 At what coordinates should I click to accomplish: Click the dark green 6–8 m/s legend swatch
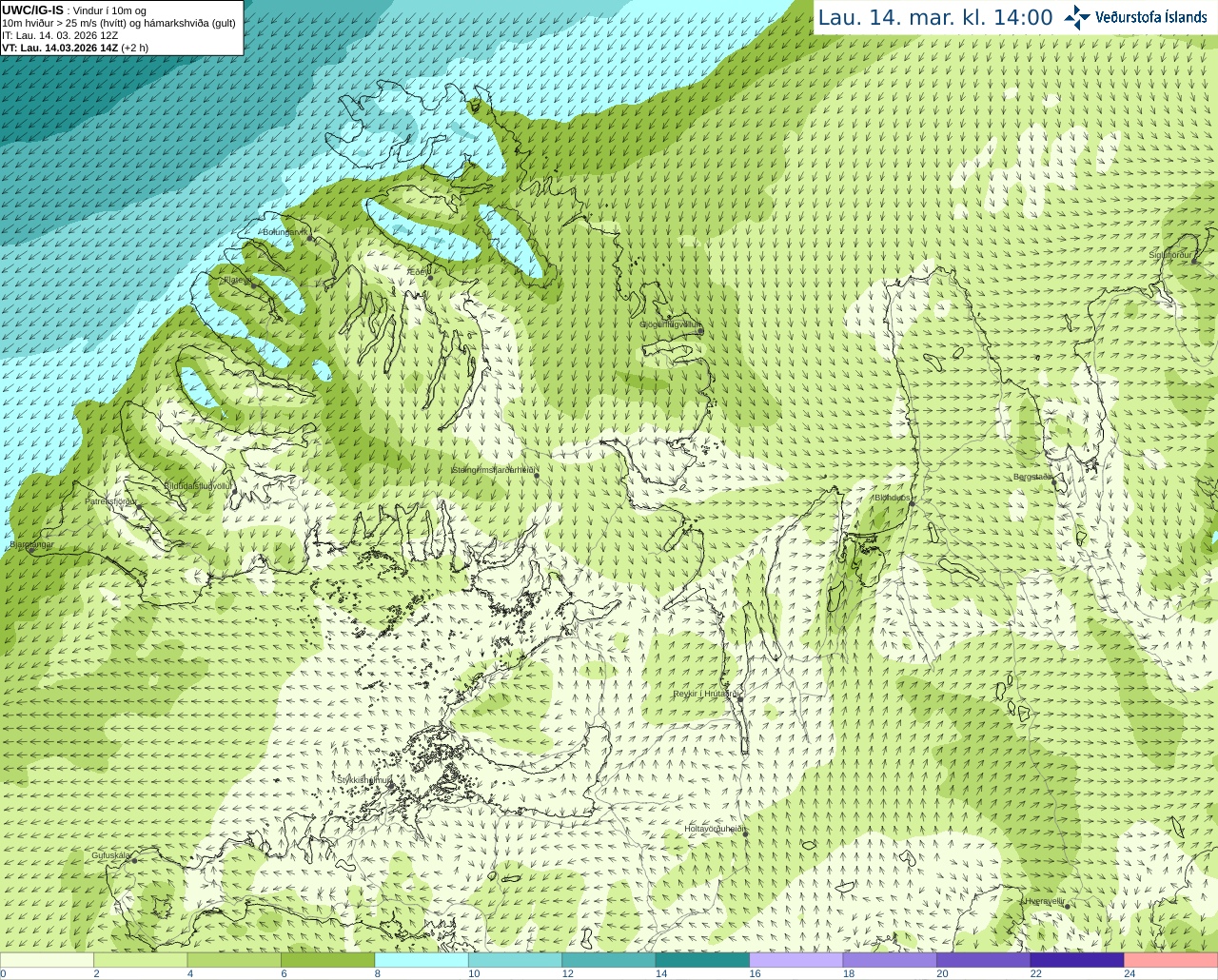pyautogui.click(x=327, y=960)
